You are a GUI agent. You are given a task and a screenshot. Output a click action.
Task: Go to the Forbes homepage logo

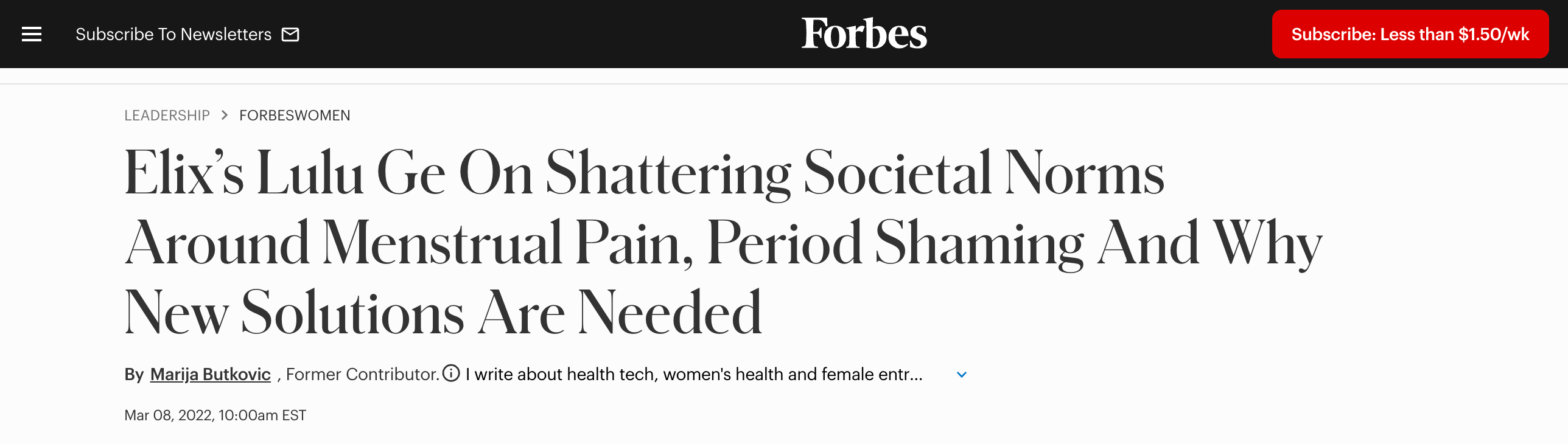point(864,33)
